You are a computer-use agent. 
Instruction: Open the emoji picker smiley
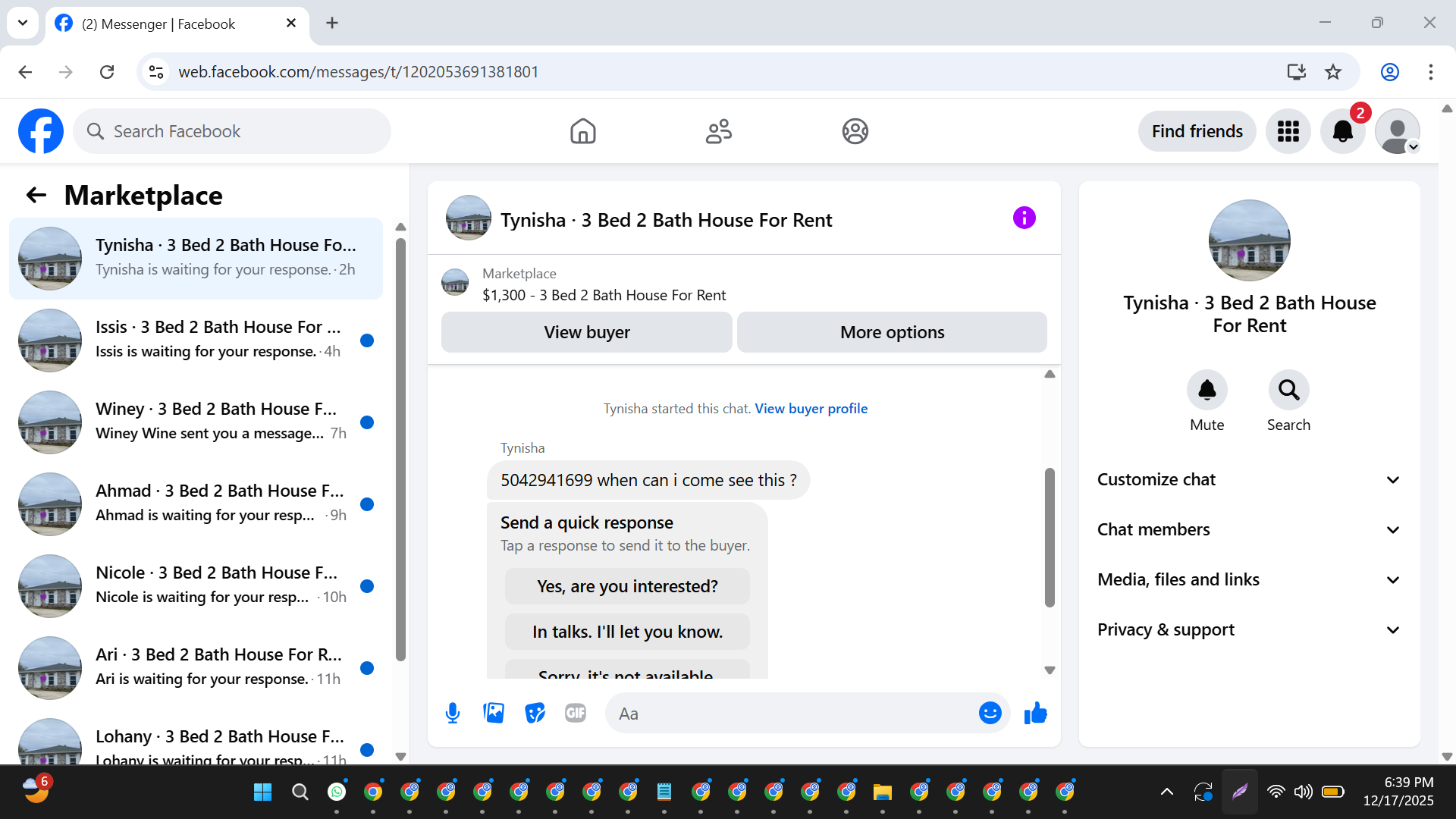point(990,714)
